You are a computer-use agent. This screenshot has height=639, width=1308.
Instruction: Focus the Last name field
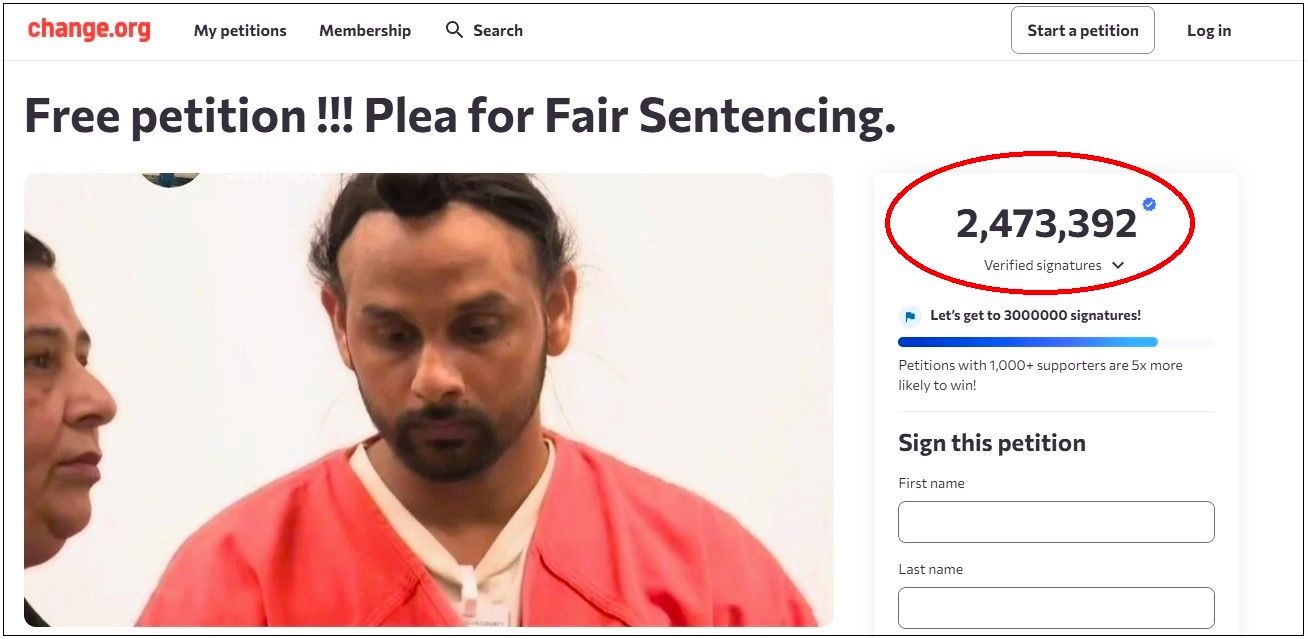[x=1056, y=608]
